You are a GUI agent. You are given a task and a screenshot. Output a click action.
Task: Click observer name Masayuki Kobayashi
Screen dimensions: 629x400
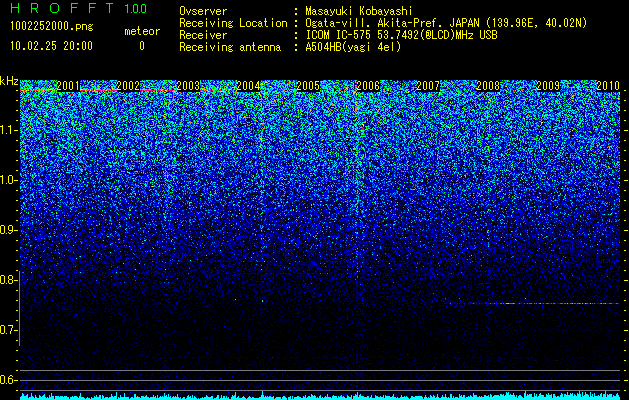358,12
